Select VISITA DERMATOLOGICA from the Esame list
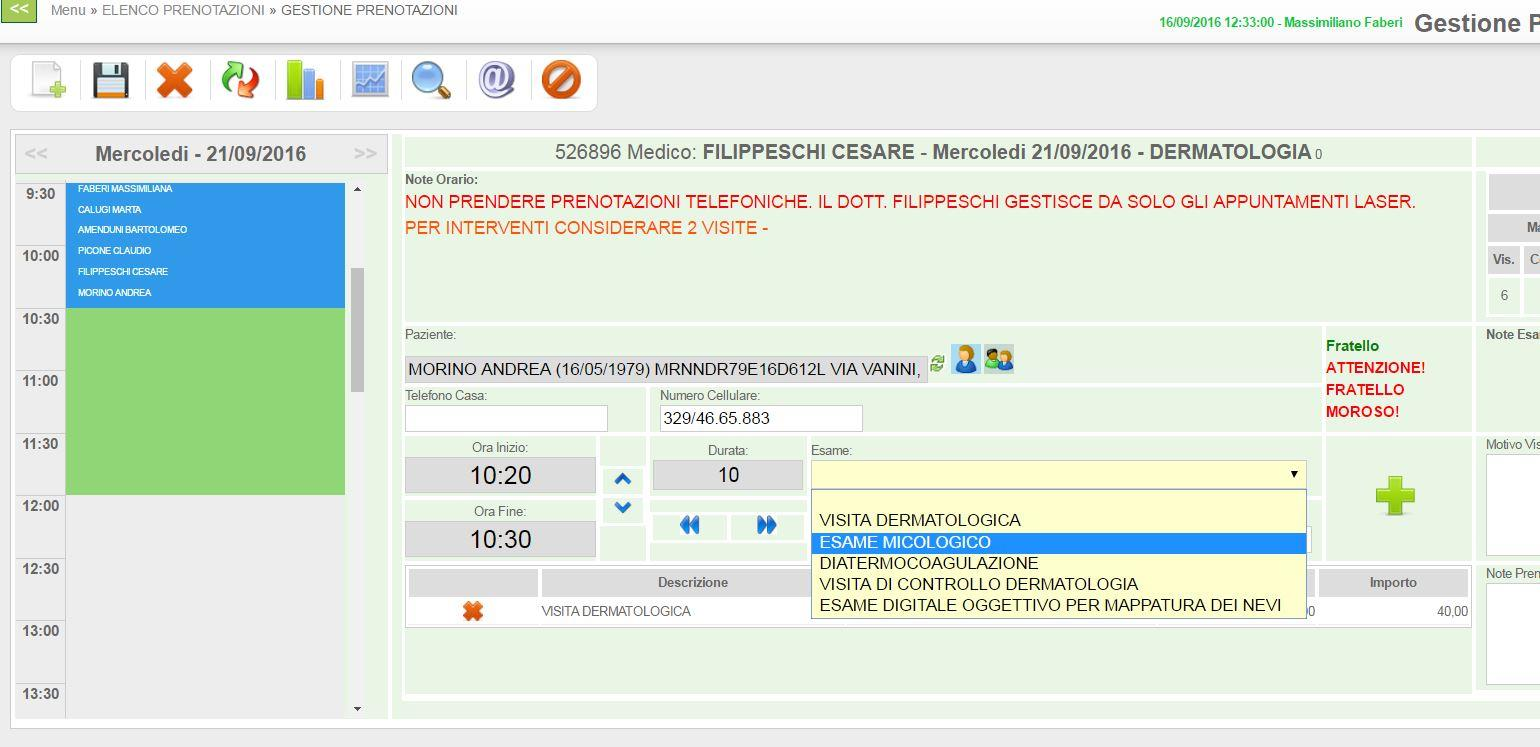This screenshot has width=1540, height=747. [x=1059, y=520]
